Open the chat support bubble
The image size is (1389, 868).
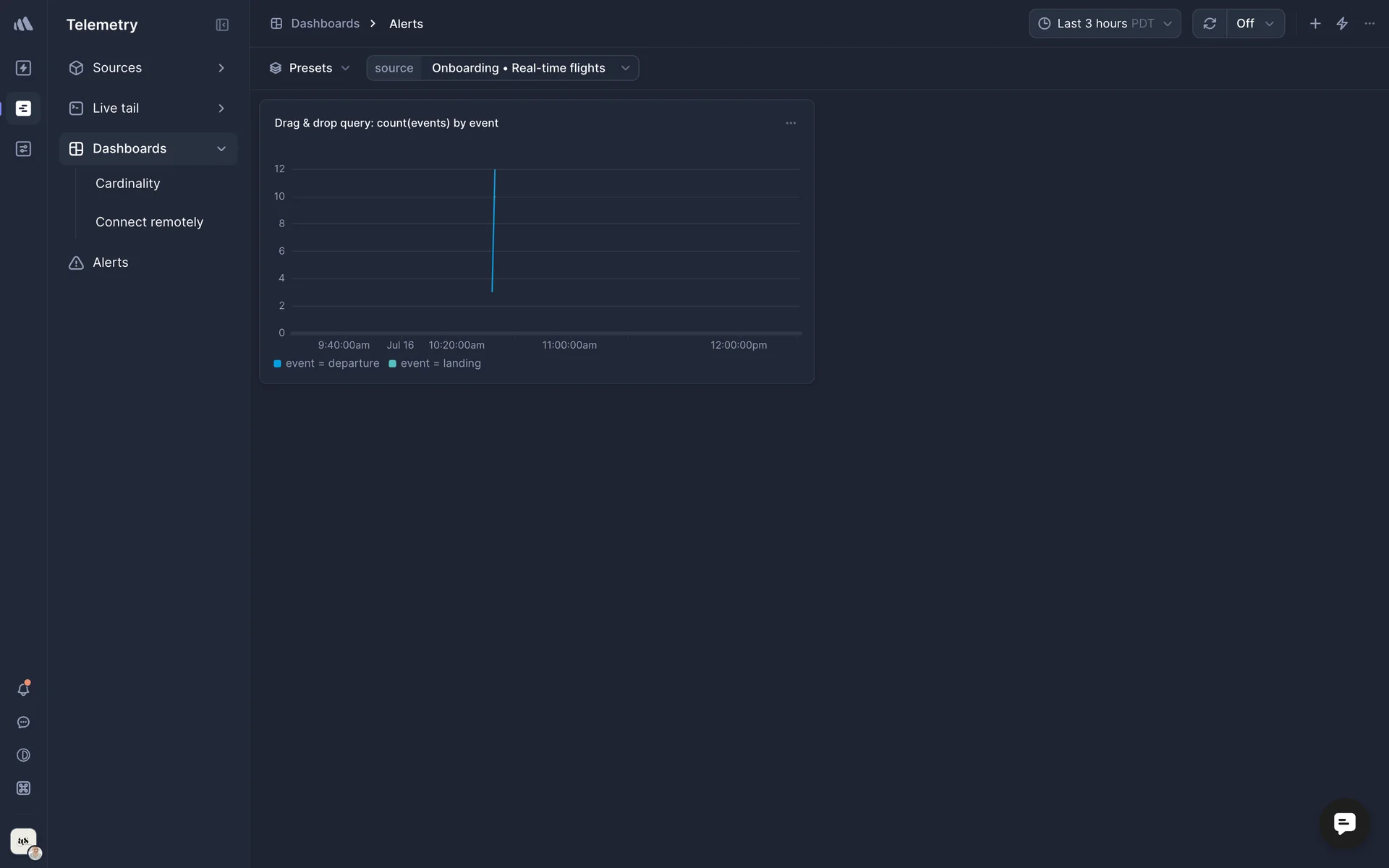1344,823
